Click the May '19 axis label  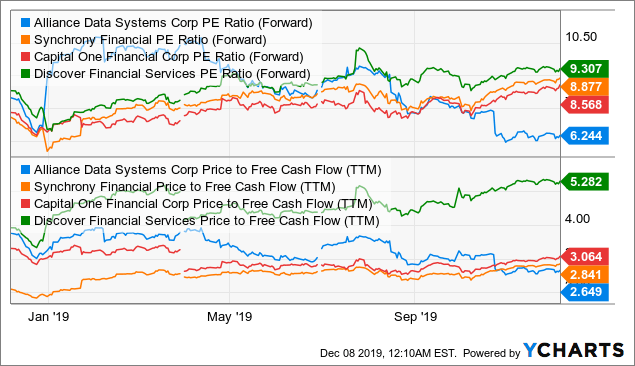230,317
